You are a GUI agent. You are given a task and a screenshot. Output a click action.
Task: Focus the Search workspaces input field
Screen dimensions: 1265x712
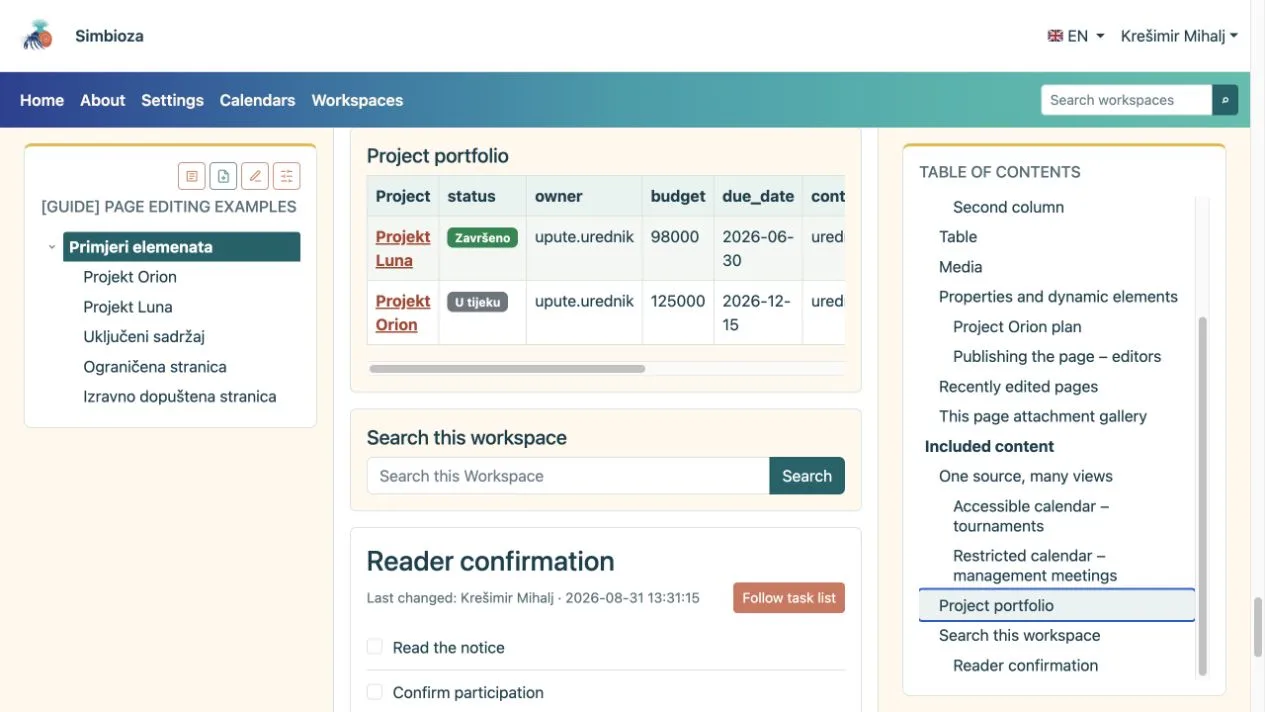coord(1126,100)
